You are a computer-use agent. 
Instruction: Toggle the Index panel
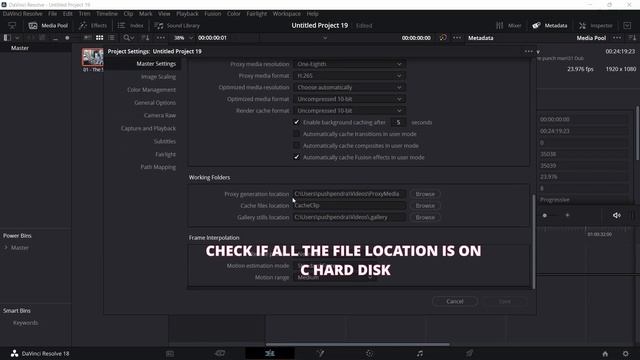click(x=131, y=25)
